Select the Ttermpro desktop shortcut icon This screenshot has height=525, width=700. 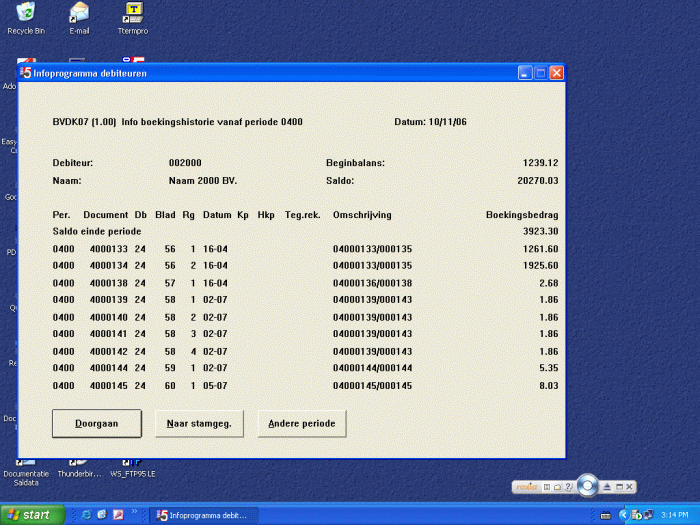(132, 14)
